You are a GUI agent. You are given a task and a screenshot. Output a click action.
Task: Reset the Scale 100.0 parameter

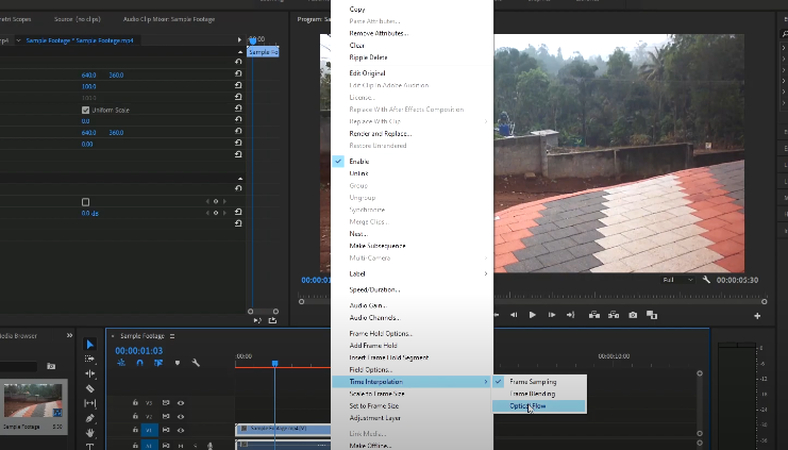pyautogui.click(x=238, y=85)
